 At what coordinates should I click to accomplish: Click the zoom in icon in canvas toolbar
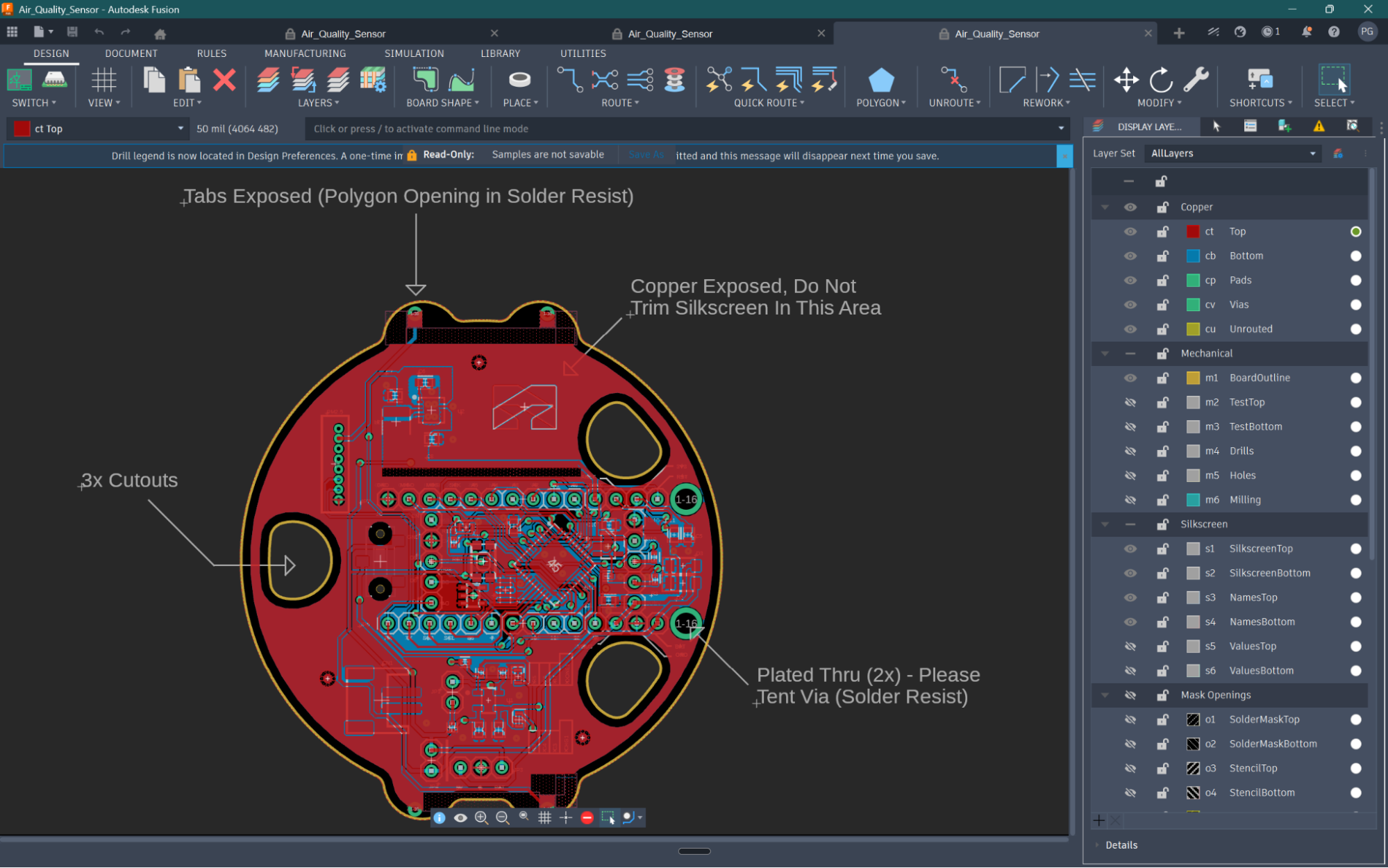(x=481, y=818)
